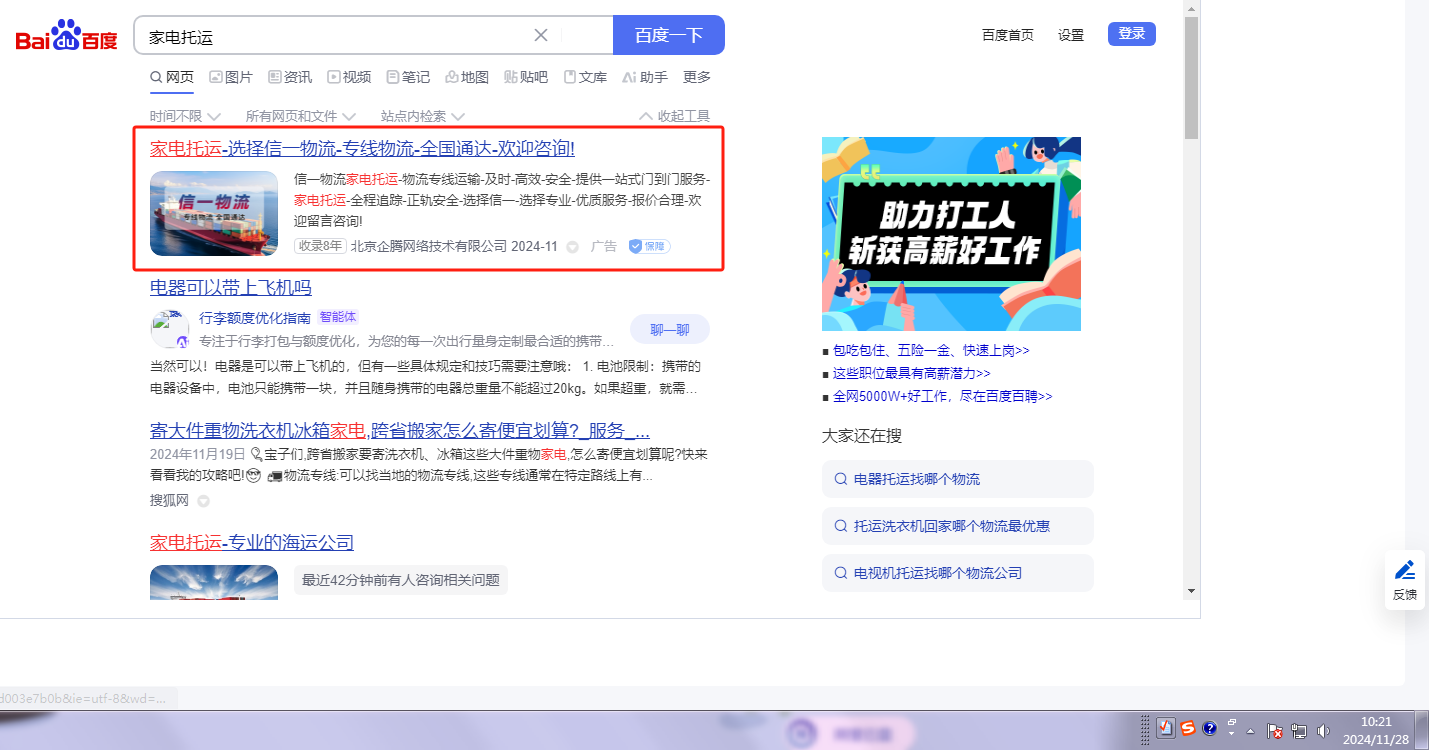Viewport: 1429px width, 750px height.
Task: Open the 家电托运-专业的海运公司 result
Action: click(x=252, y=543)
